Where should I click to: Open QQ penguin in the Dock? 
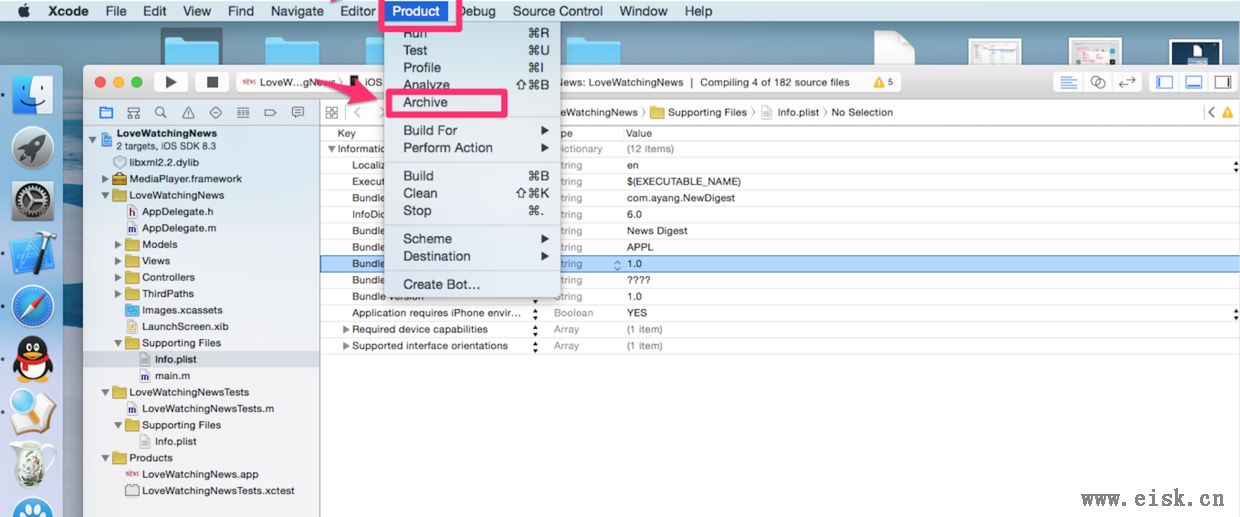click(x=33, y=360)
